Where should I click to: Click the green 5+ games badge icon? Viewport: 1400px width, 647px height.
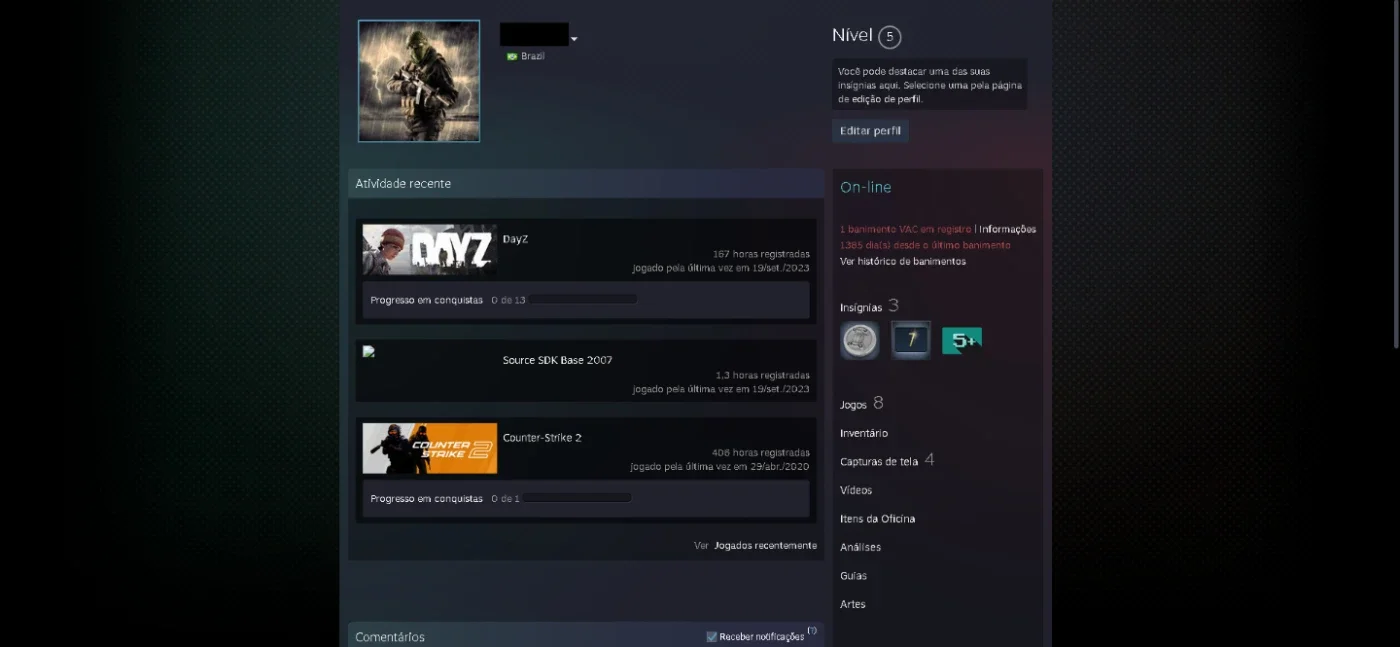(962, 340)
